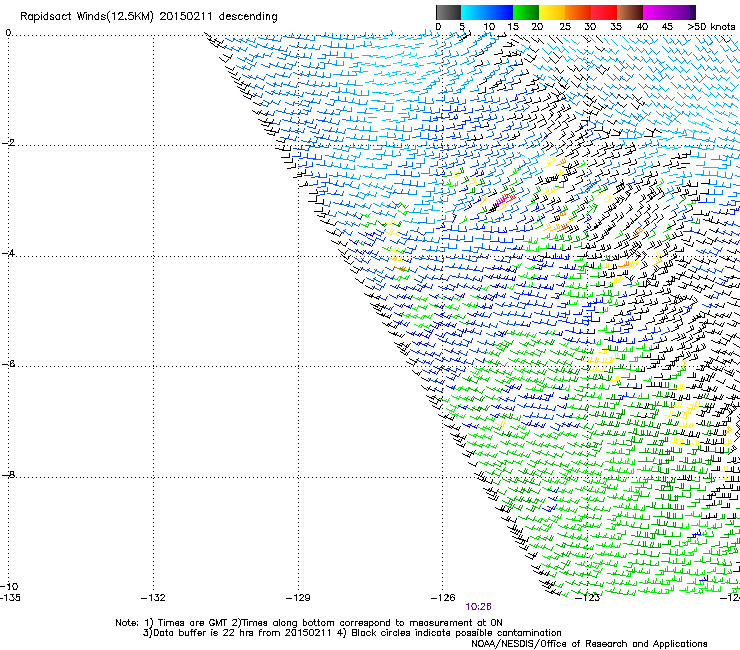Image resolution: width=740 pixels, height=650 pixels.
Task: Click the purple '10:28' time label
Action: tap(478, 607)
